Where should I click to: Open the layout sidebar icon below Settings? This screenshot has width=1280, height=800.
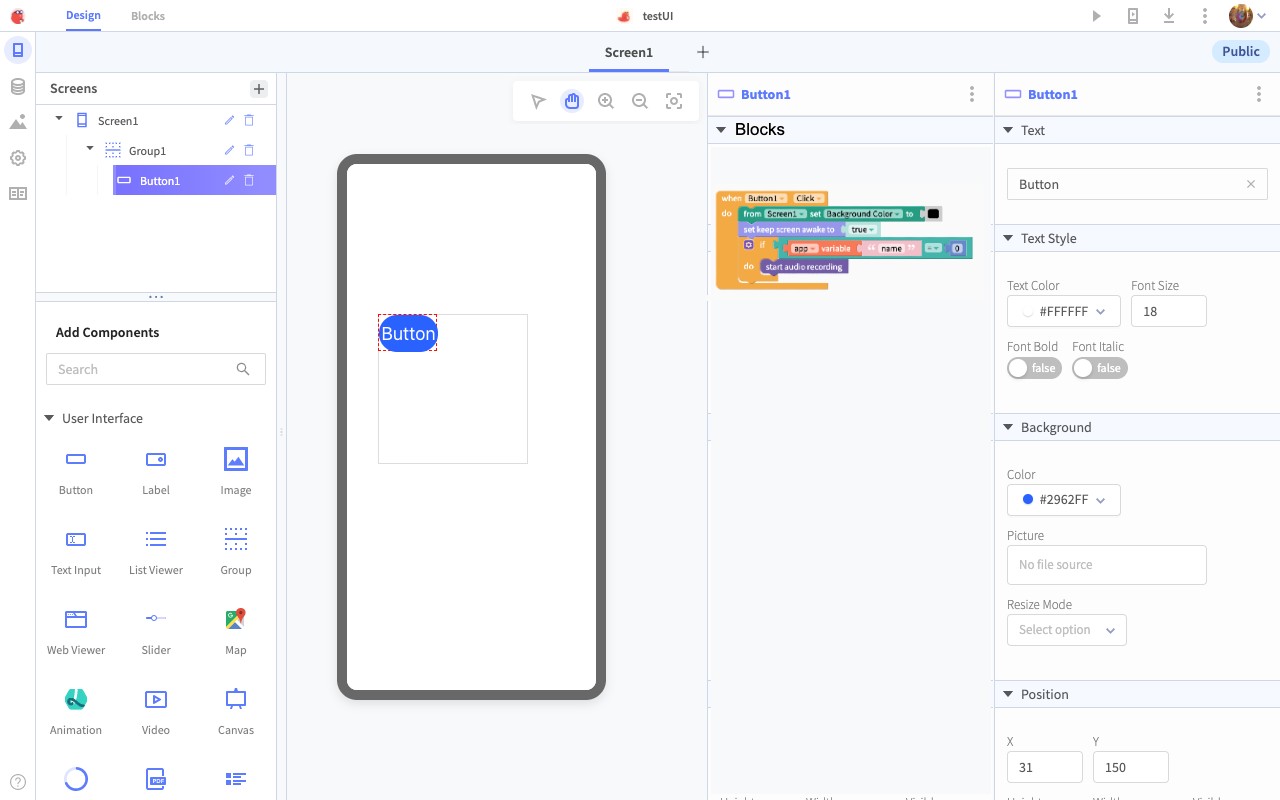point(18,194)
